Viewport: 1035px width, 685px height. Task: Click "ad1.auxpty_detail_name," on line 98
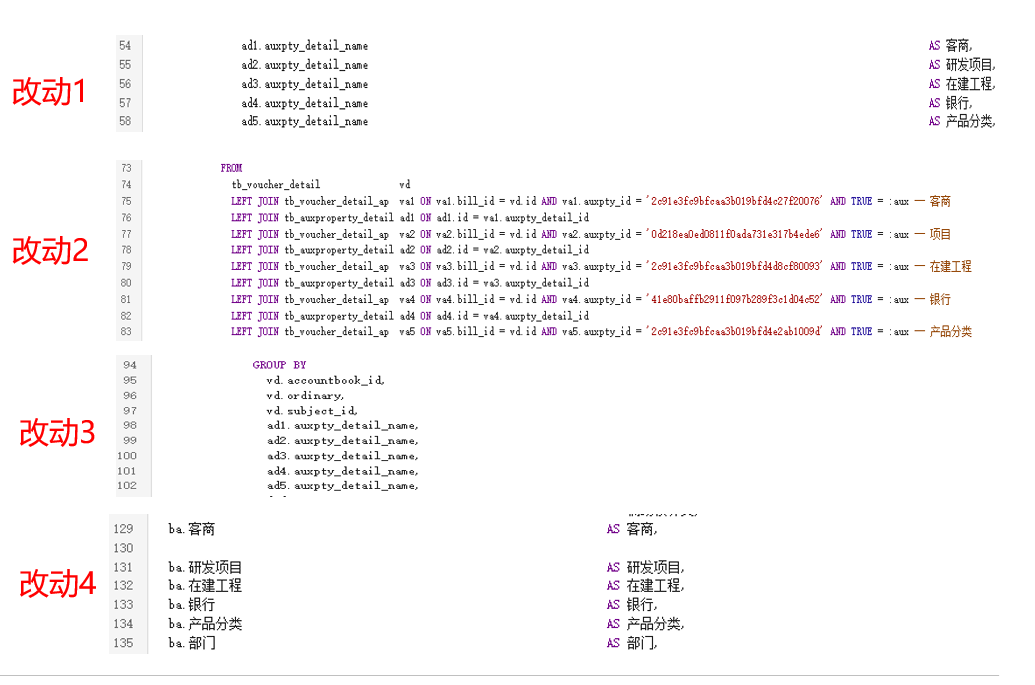[x=343, y=426]
